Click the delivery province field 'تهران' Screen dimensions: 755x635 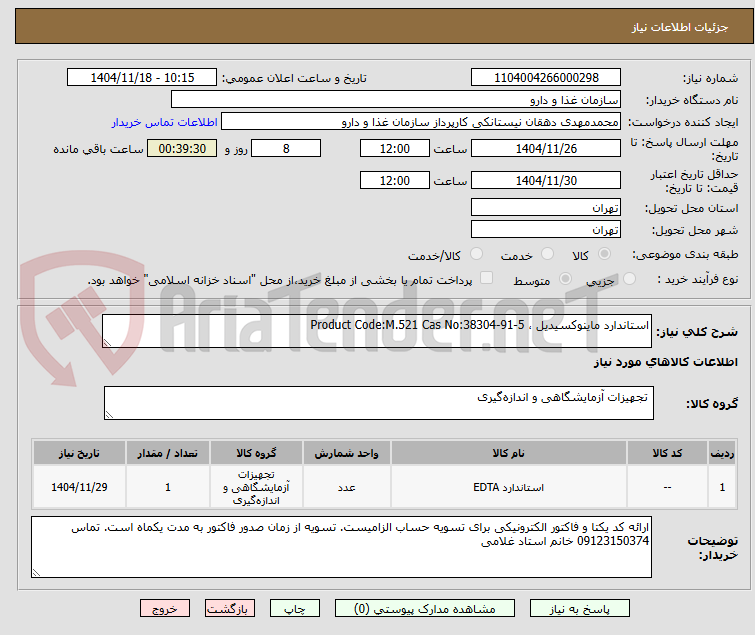[x=546, y=207]
